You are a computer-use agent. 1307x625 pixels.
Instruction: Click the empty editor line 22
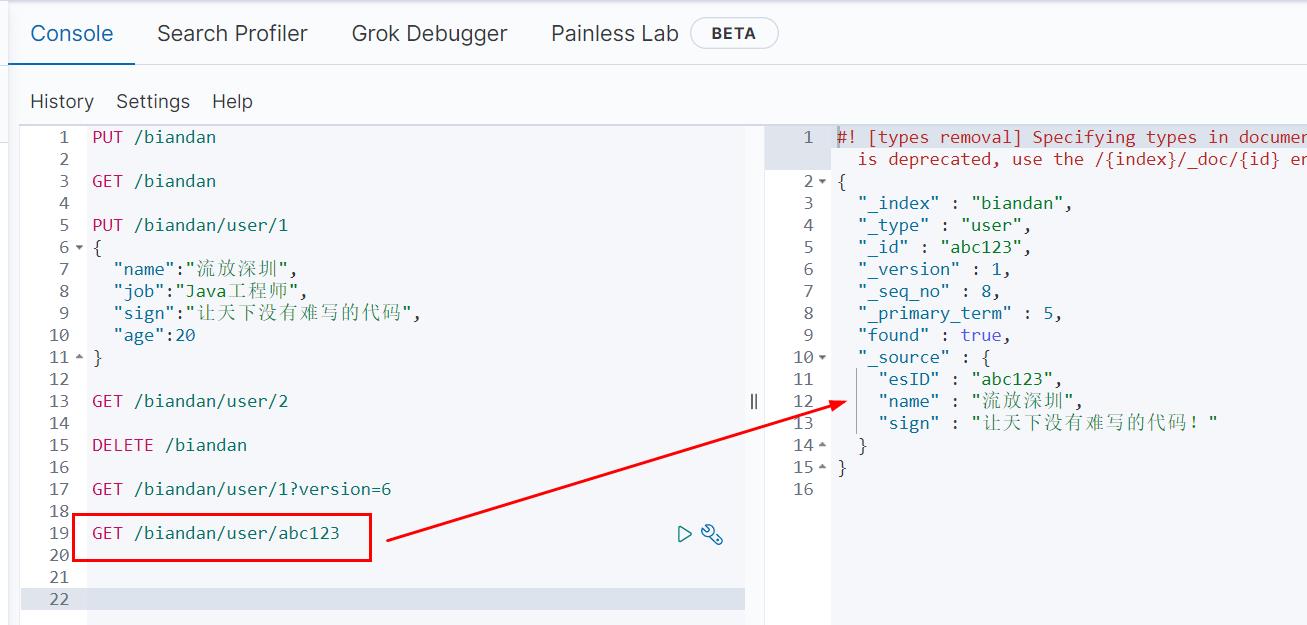[415, 599]
